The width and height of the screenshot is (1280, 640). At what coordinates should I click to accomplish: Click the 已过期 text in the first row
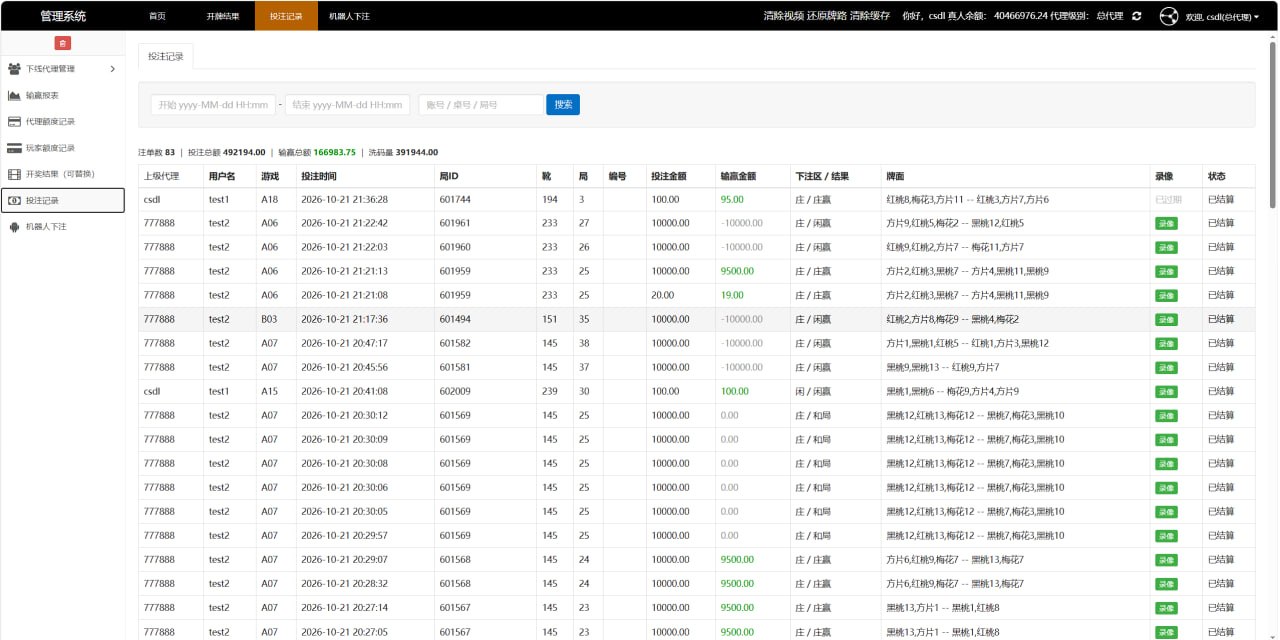click(x=1168, y=199)
